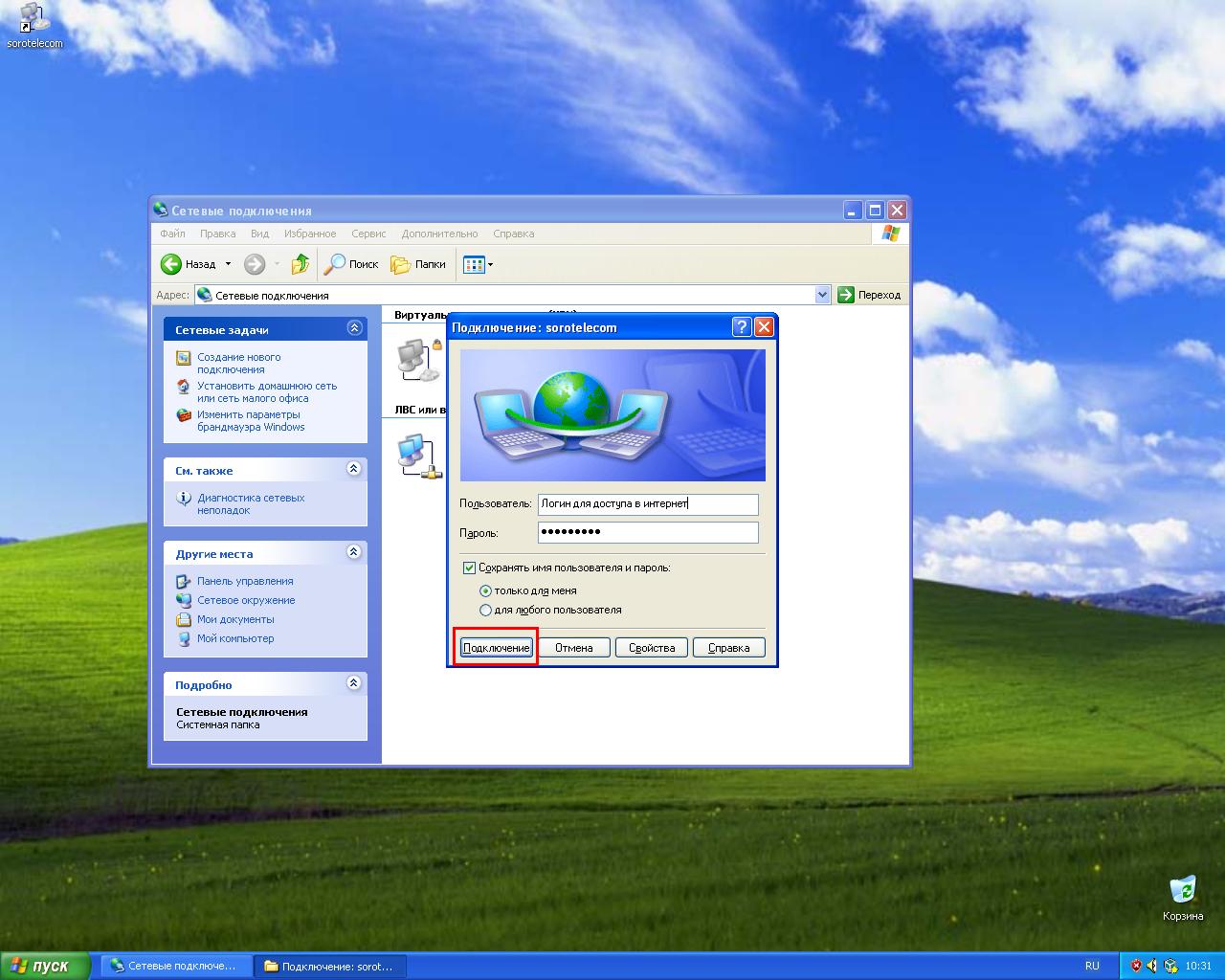
Task: Open Создание нового подключения link
Action: coord(238,364)
